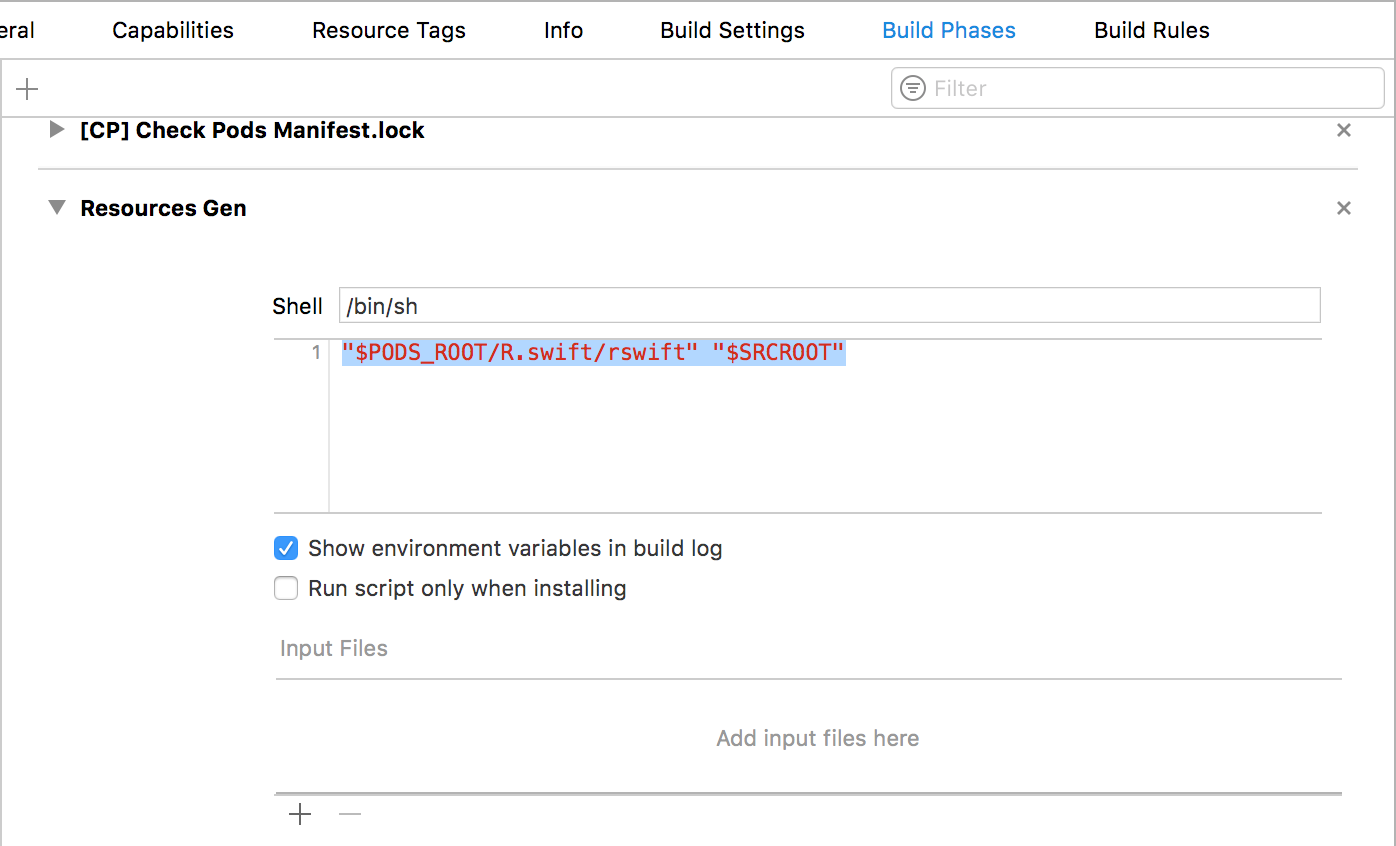
Task: Switch to the Build Settings tab
Action: [x=732, y=30]
